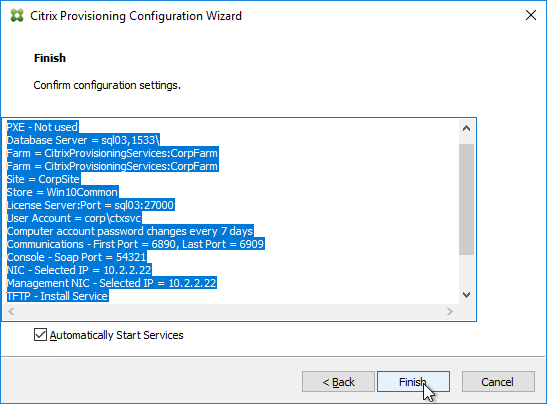This screenshot has height=404, width=547.
Task: Click the Citrix Provisioning app icon
Action: pos(17,16)
